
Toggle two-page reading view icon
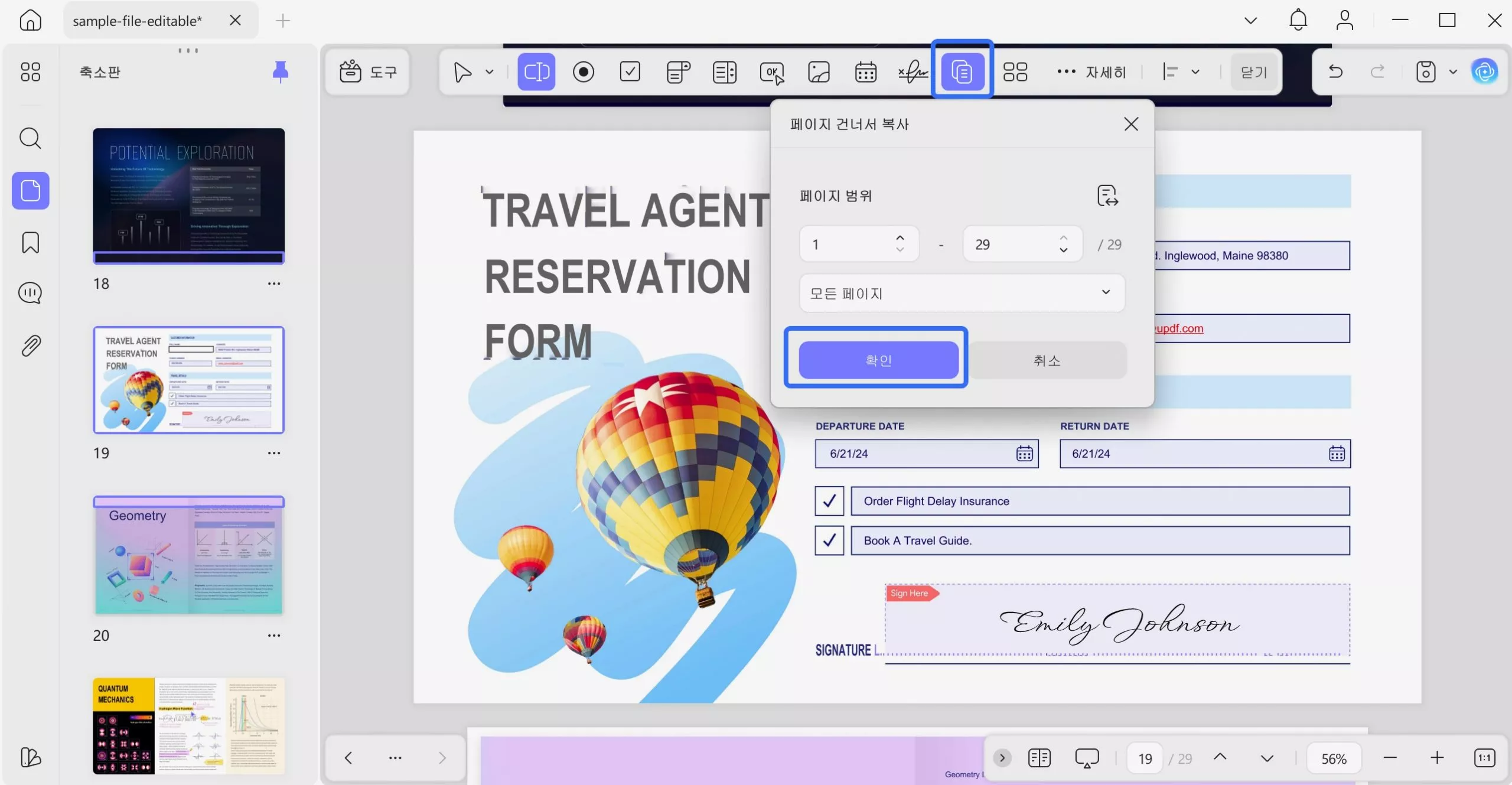tap(1039, 758)
